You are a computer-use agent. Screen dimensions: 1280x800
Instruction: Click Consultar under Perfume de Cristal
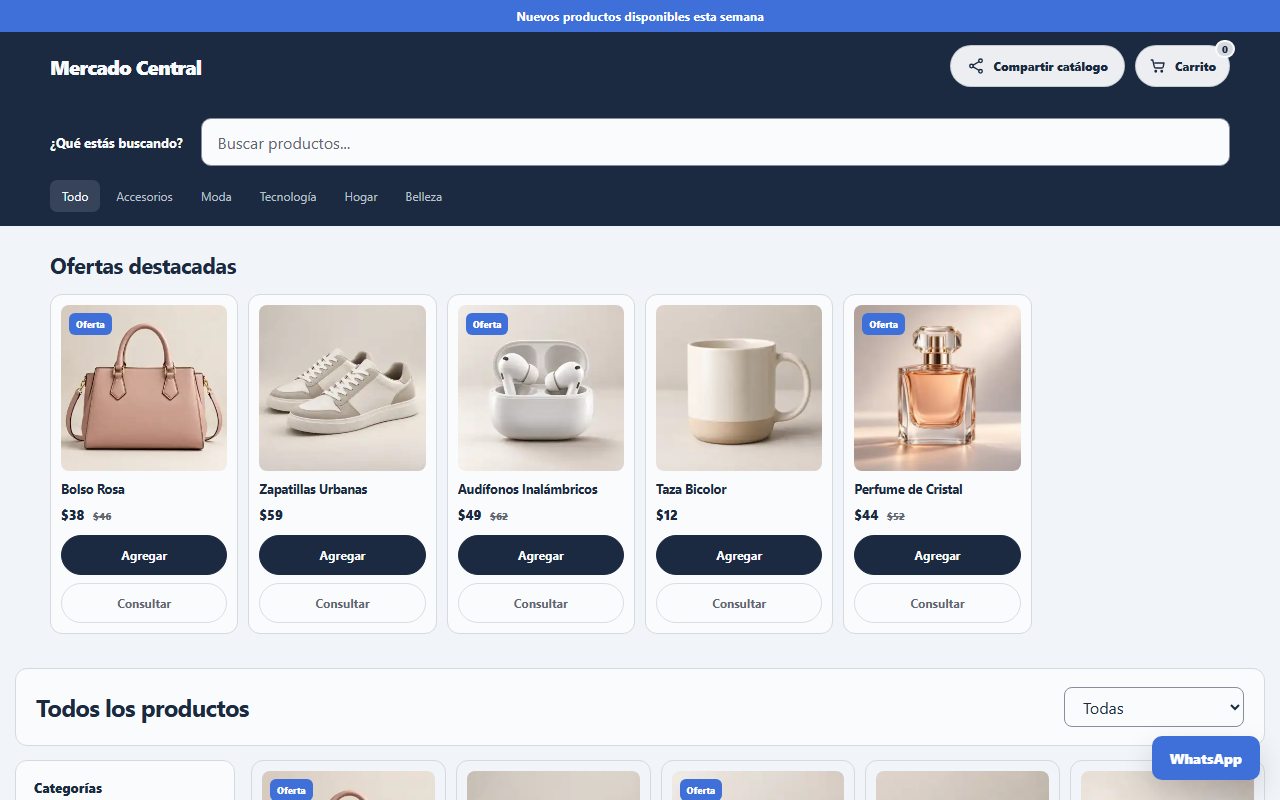pos(937,603)
